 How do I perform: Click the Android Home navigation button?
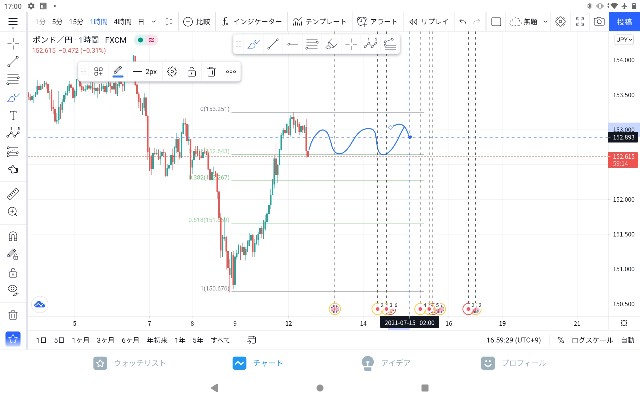(x=320, y=388)
